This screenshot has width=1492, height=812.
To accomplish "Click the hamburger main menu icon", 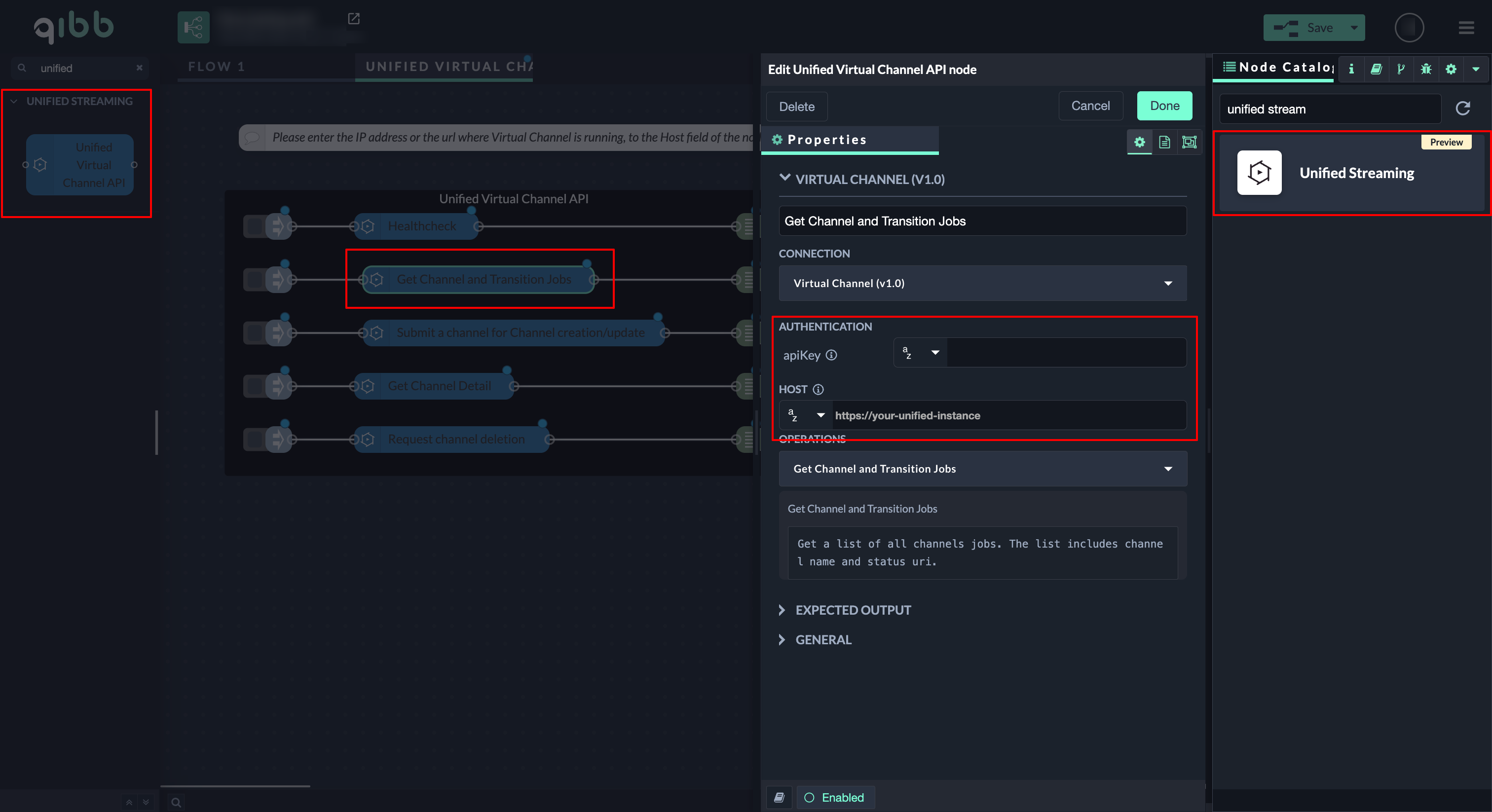I will point(1466,28).
